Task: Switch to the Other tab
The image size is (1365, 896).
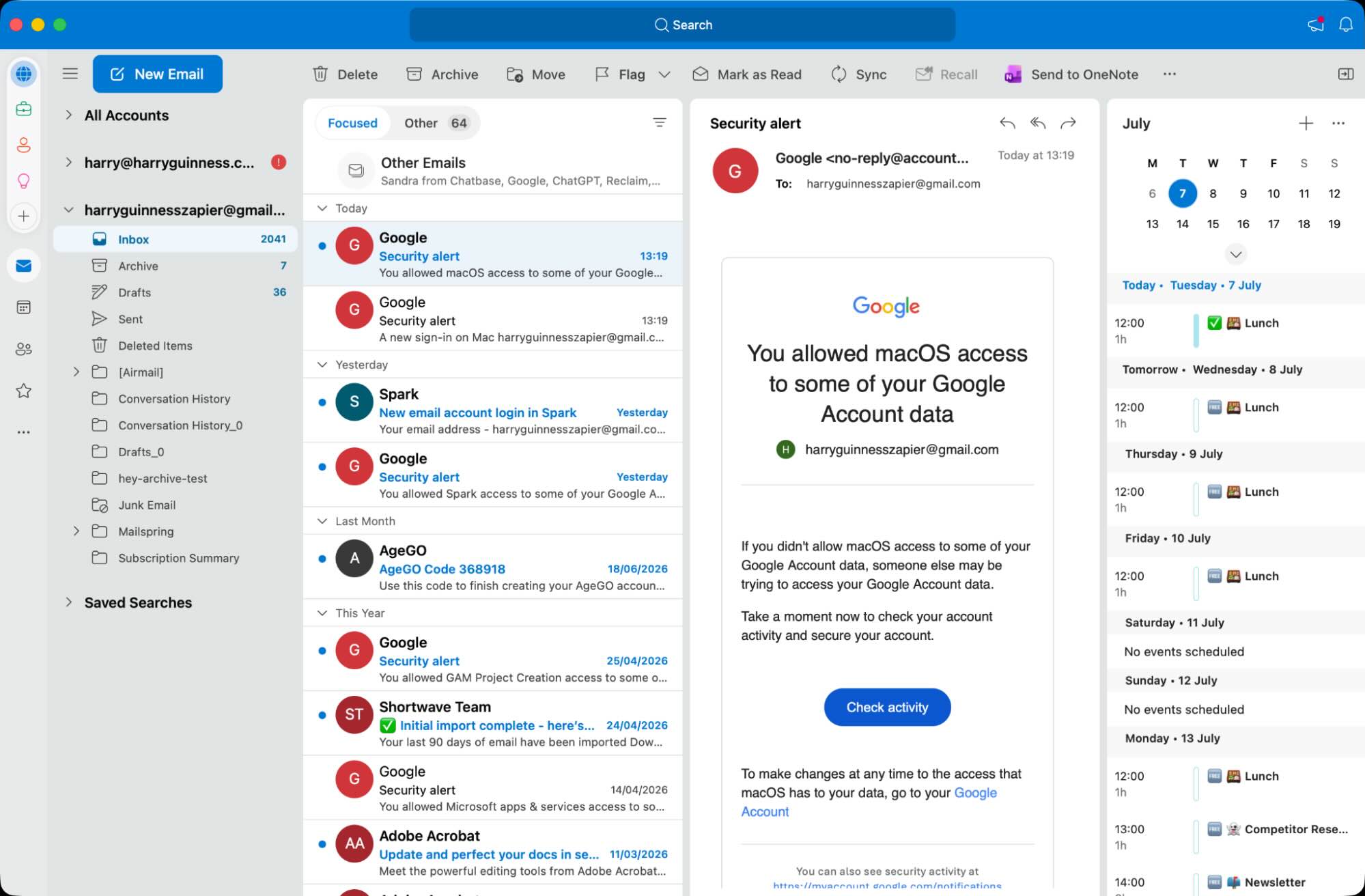Action: tap(436, 123)
